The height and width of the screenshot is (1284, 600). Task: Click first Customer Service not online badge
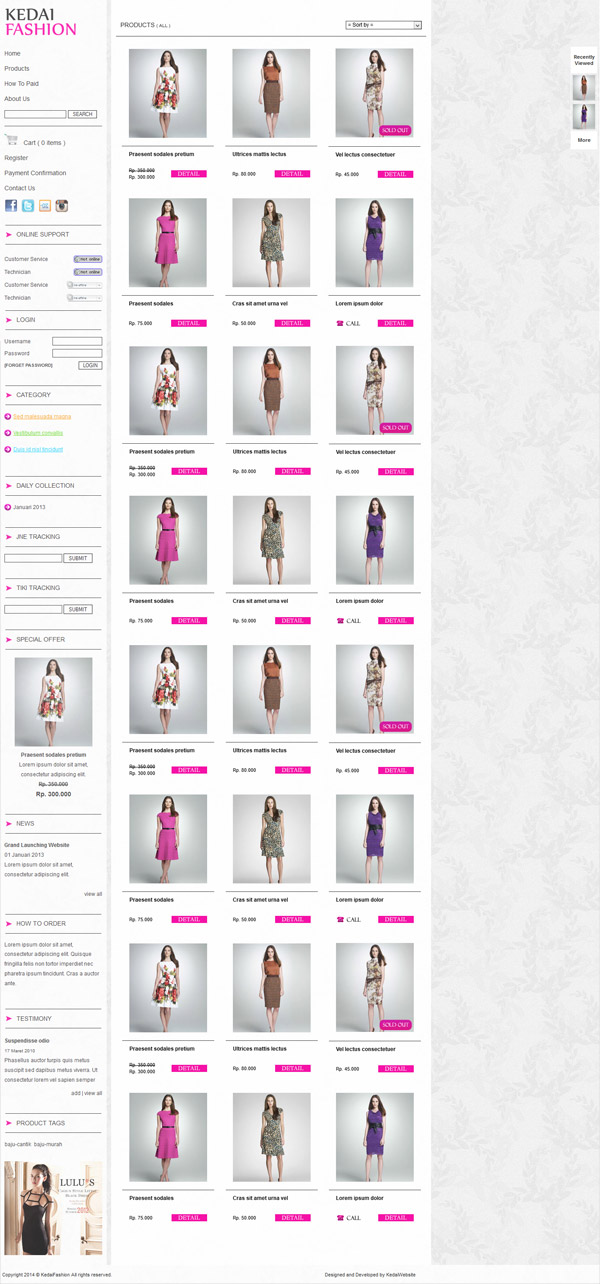pyautogui.click(x=88, y=259)
